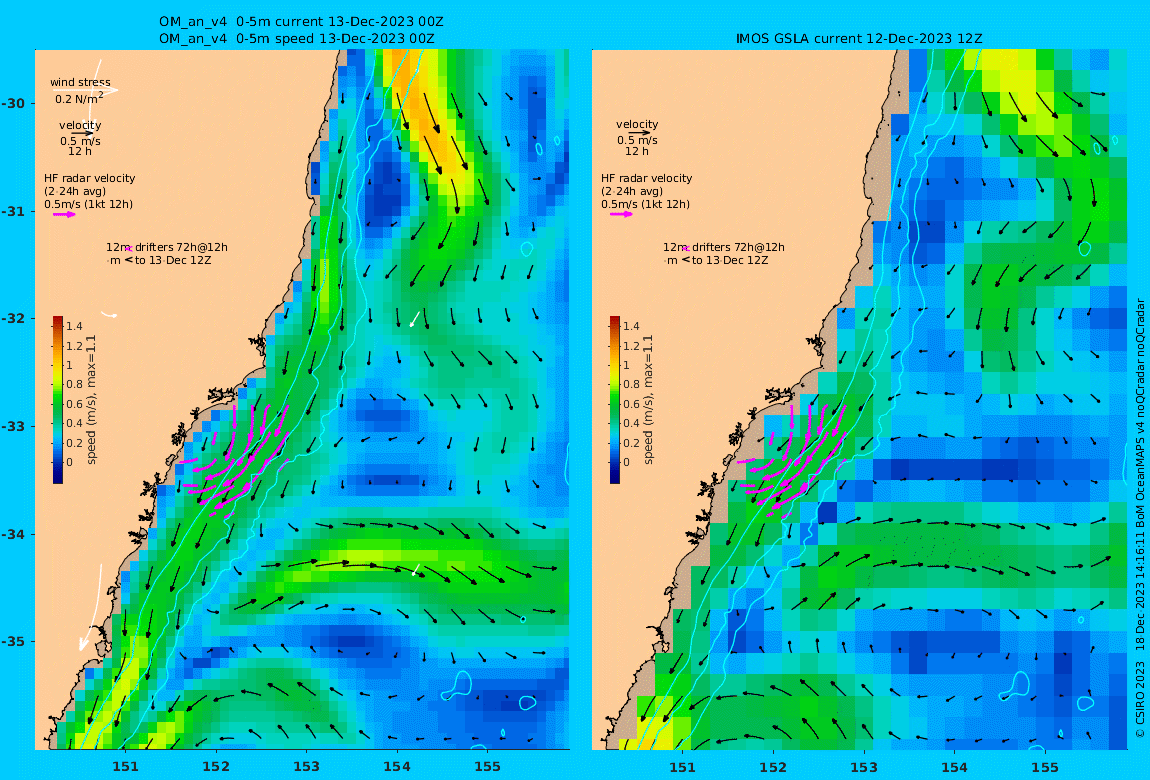Click longitude '155' under the left map
The width and height of the screenshot is (1150, 780).
click(488, 767)
